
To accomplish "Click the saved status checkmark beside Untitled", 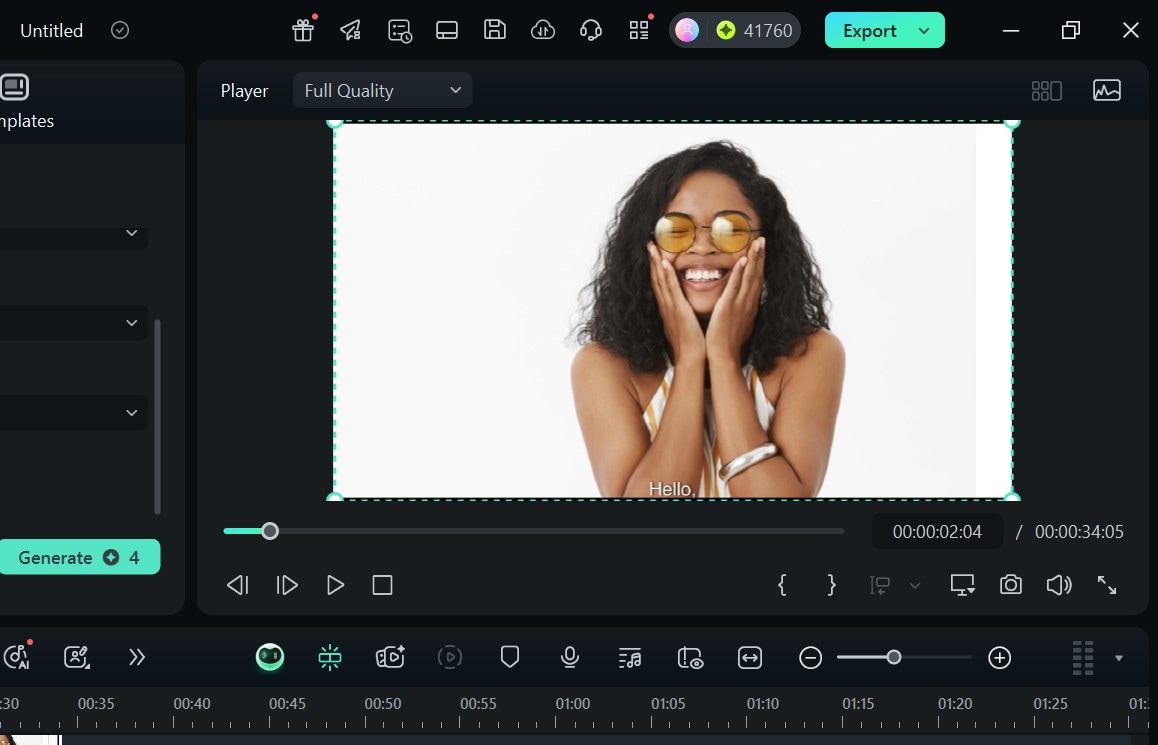I will click(x=120, y=30).
